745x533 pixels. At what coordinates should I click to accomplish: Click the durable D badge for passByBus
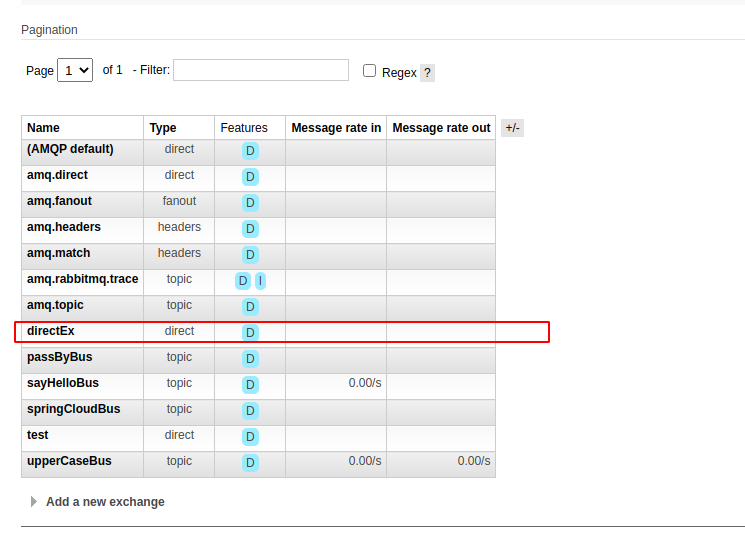coord(250,359)
